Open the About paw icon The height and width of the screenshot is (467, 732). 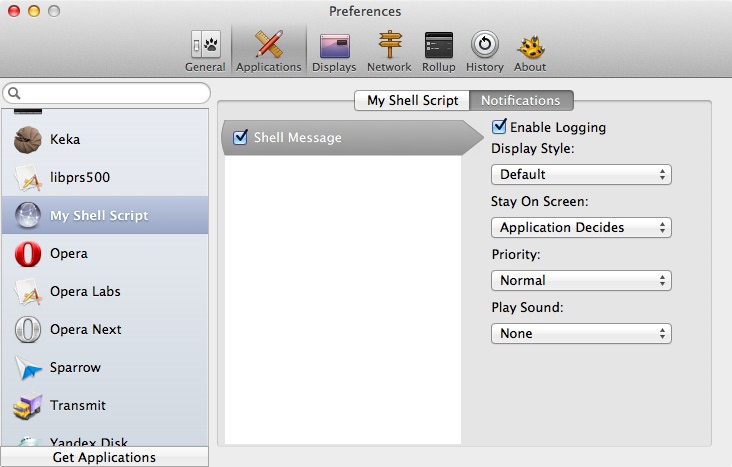pyautogui.click(x=530, y=51)
